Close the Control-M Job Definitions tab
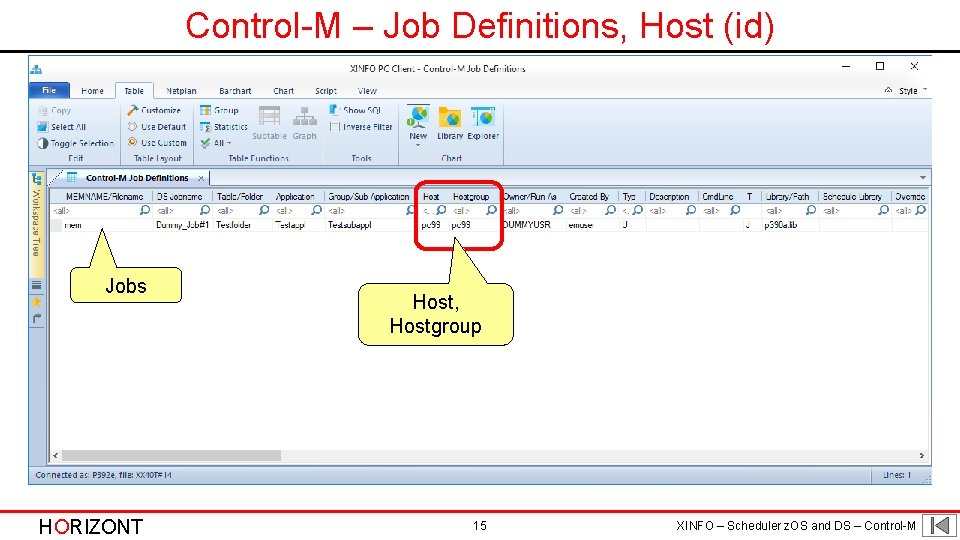The image size is (960, 540). pos(201,178)
